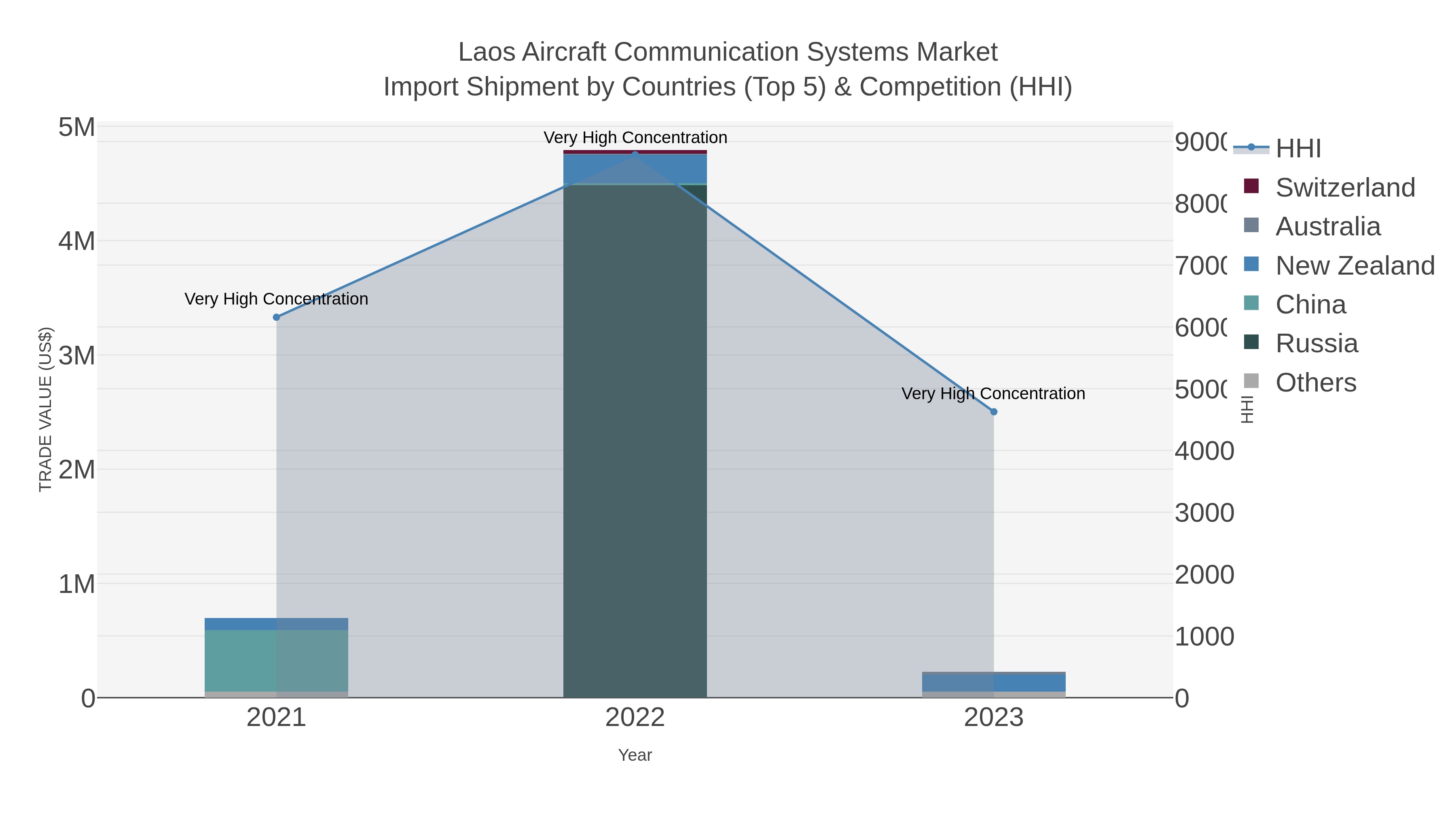The width and height of the screenshot is (1456, 819).
Task: Click the Others bar segment for 2021
Action: pos(276,694)
